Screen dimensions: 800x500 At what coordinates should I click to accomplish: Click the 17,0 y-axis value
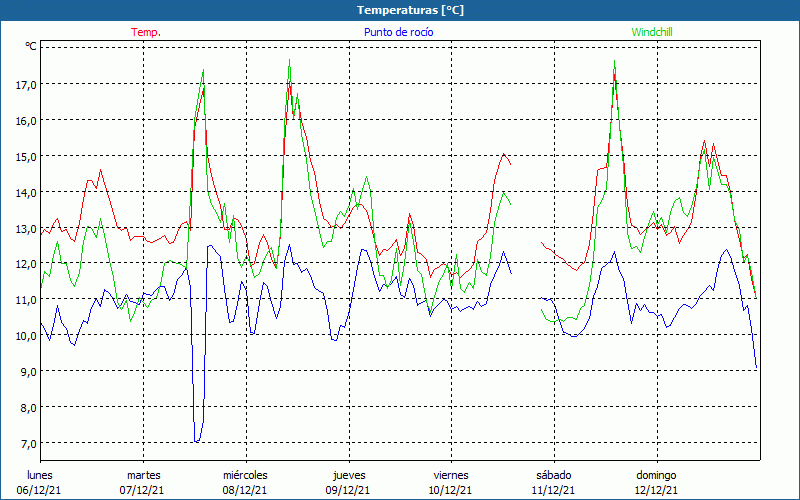[x=26, y=85]
